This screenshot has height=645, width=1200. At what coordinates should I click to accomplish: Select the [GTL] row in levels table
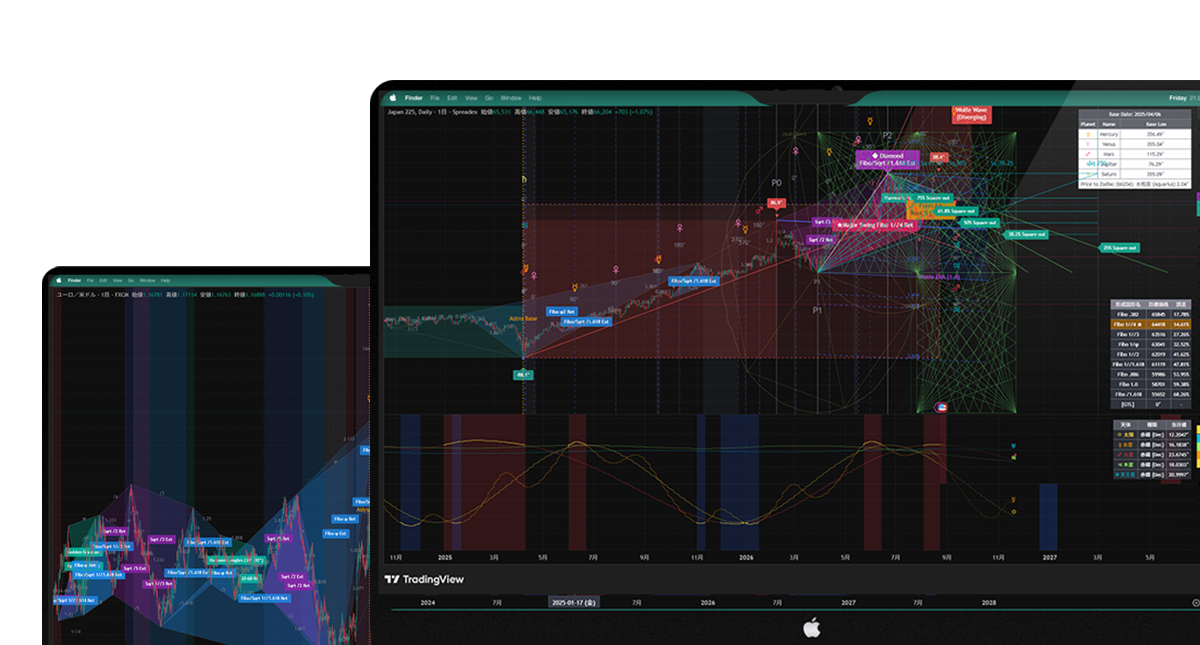[1150, 404]
